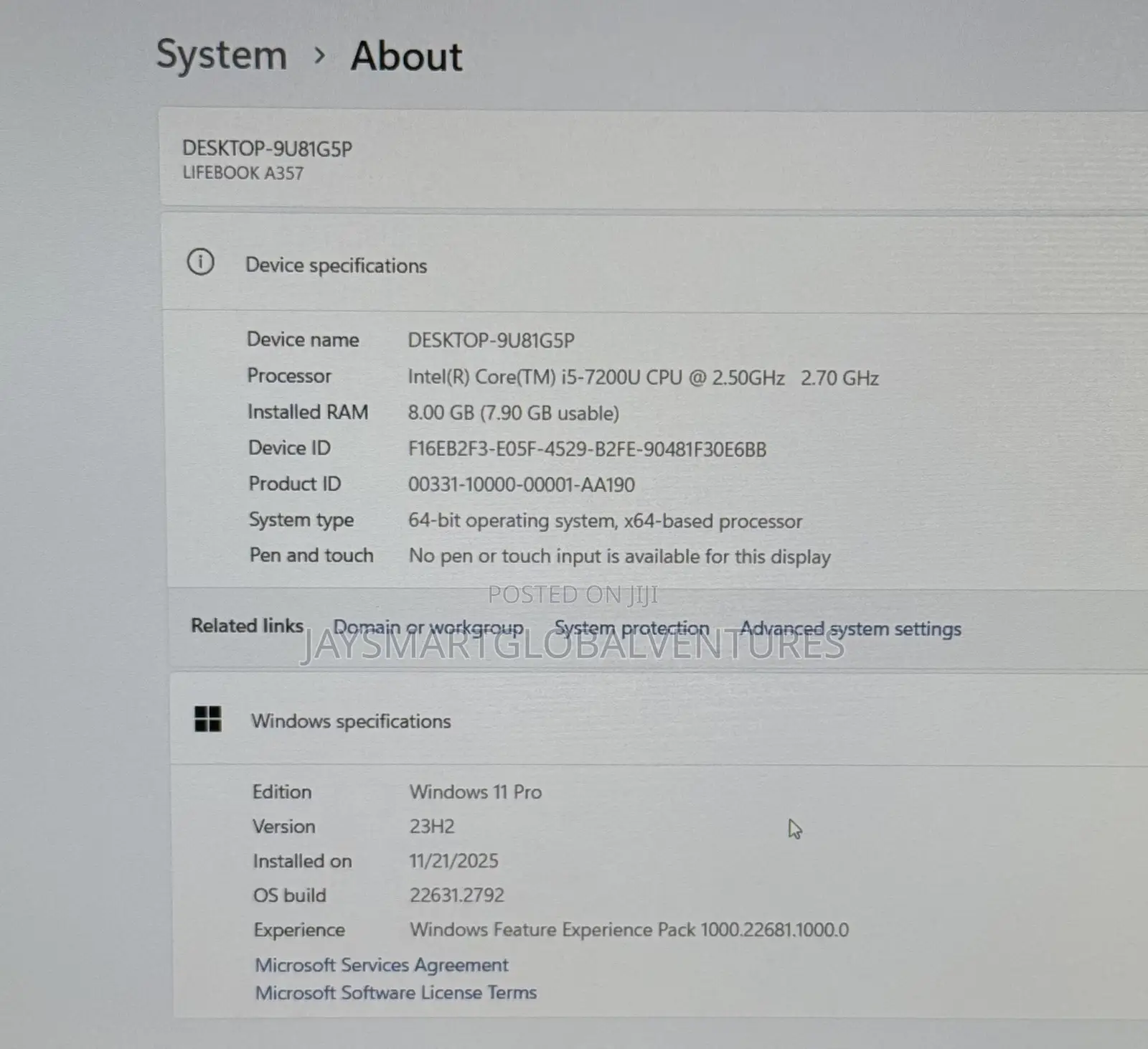This screenshot has width=1148, height=1049.
Task: Collapse the Device specifications section header
Action: pos(654,264)
